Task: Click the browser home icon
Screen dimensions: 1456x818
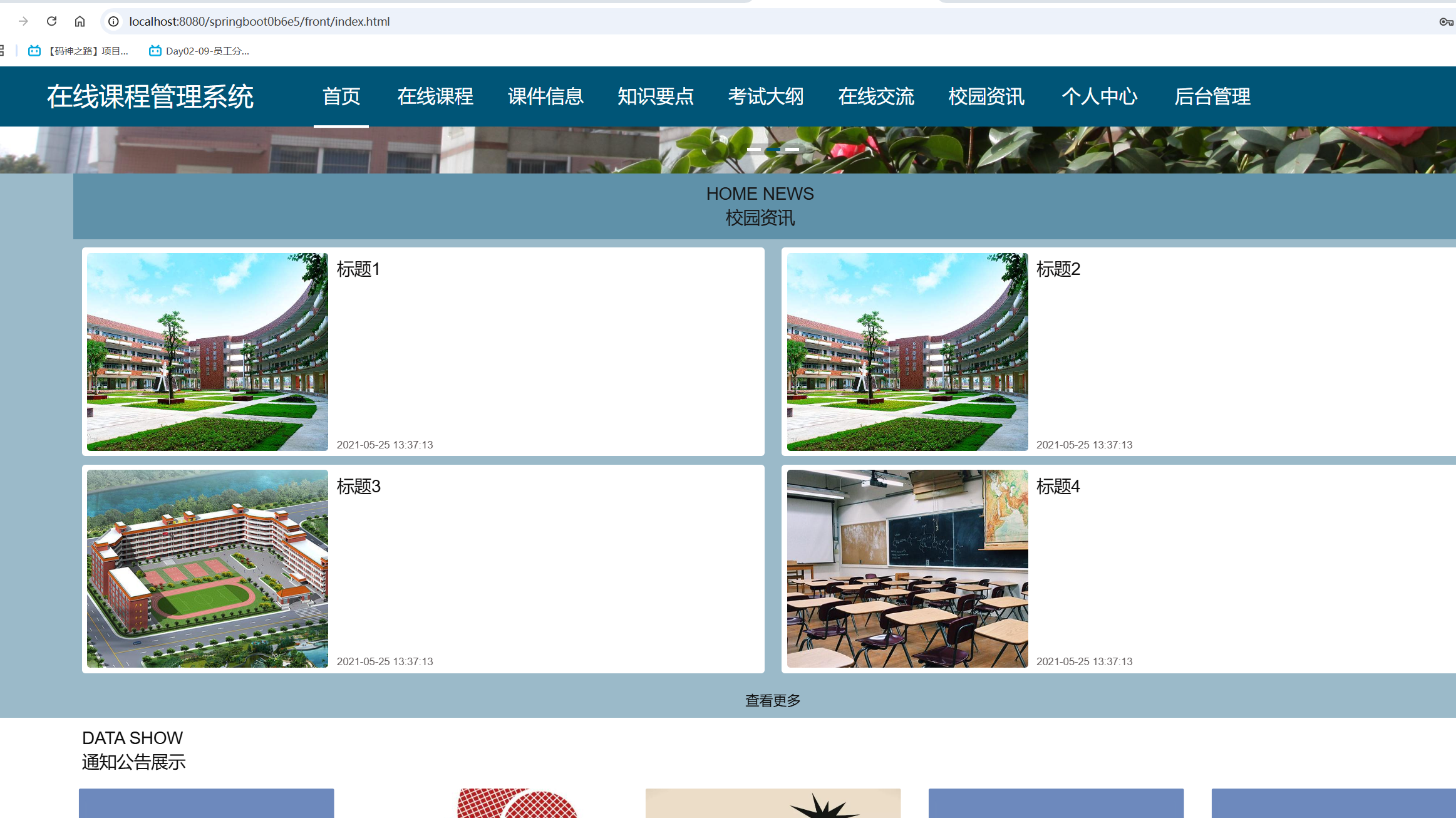Action: [x=79, y=21]
